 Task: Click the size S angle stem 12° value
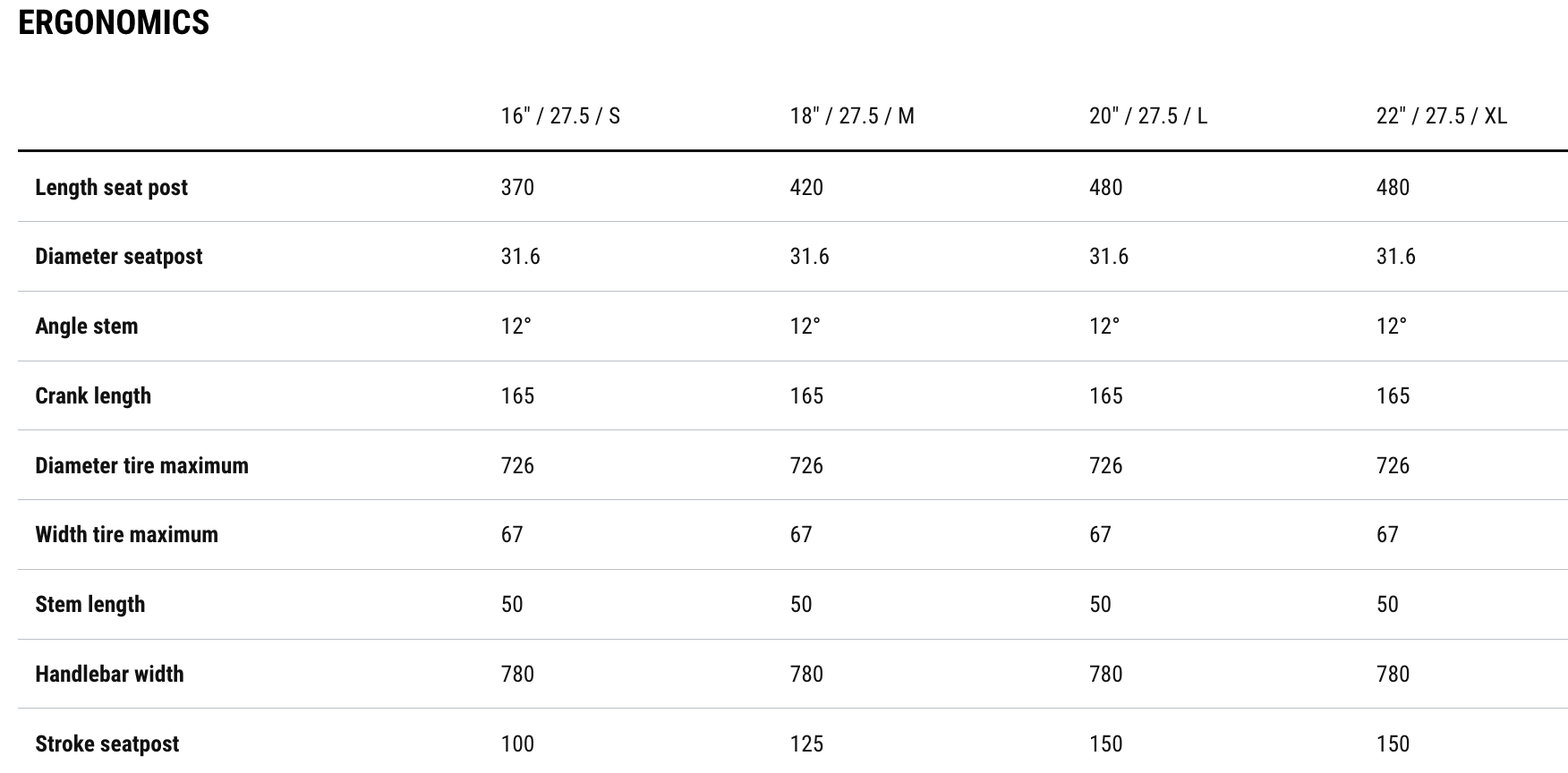tap(516, 327)
